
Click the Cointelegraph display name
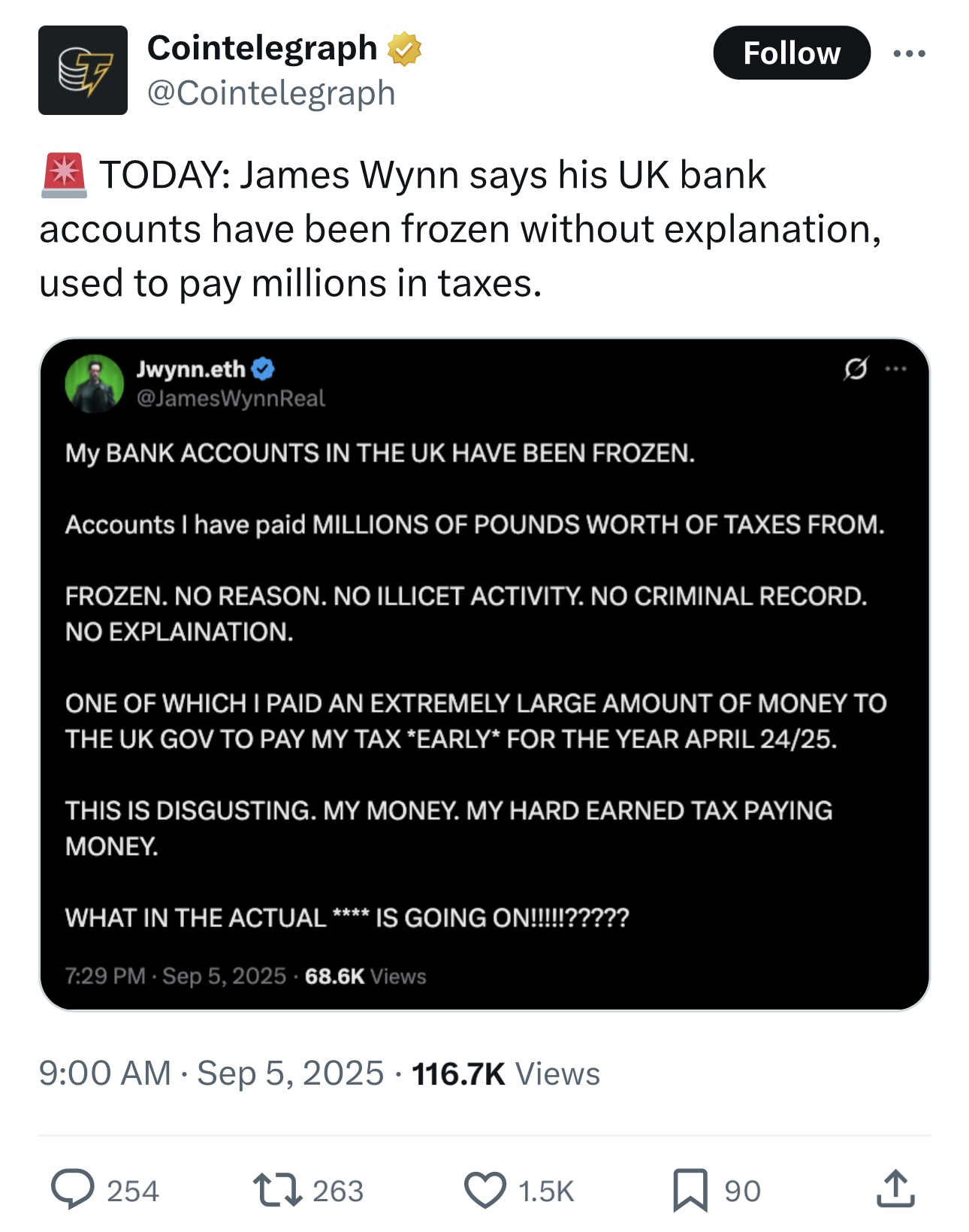[x=262, y=48]
